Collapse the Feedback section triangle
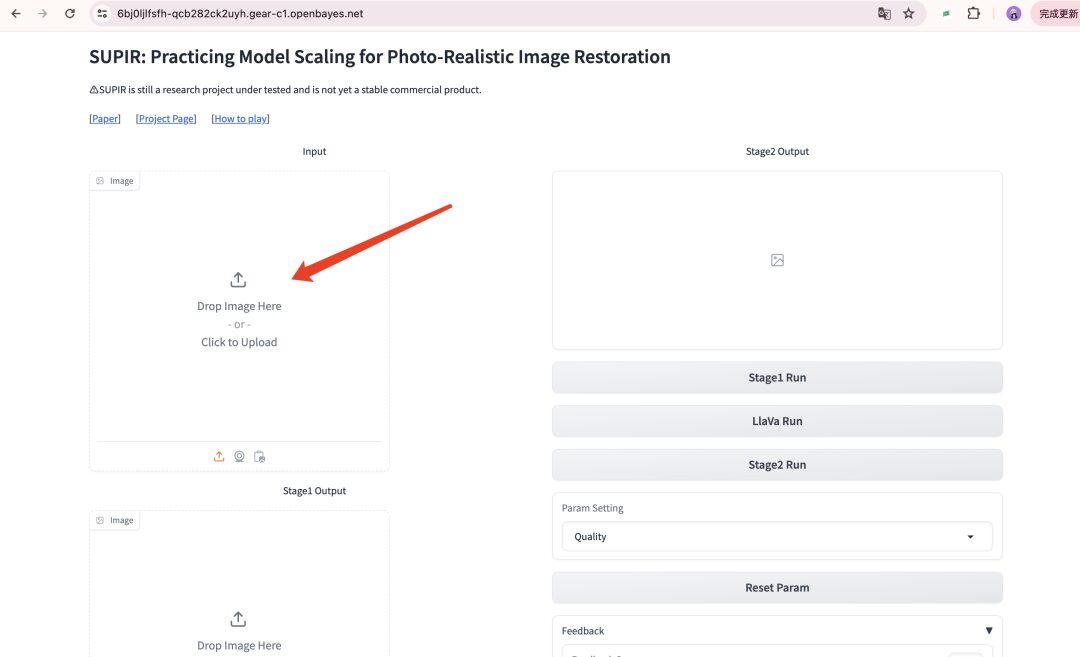1080x657 pixels. 989,631
